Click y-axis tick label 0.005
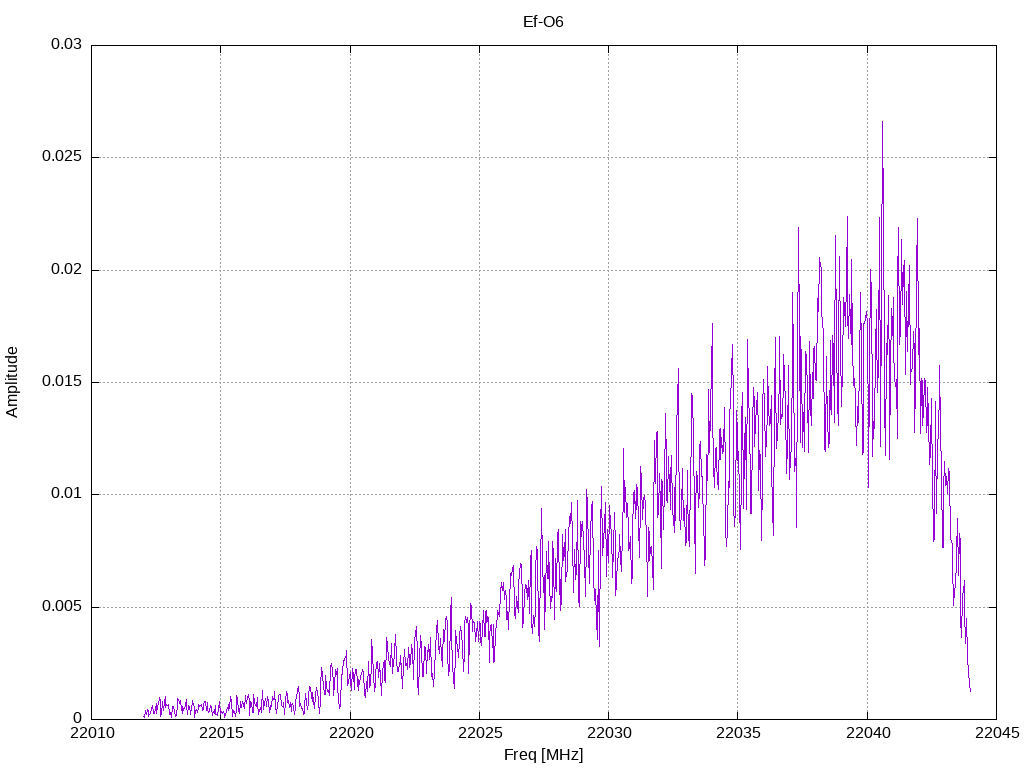Screen dimensions: 1024x768 [63, 607]
